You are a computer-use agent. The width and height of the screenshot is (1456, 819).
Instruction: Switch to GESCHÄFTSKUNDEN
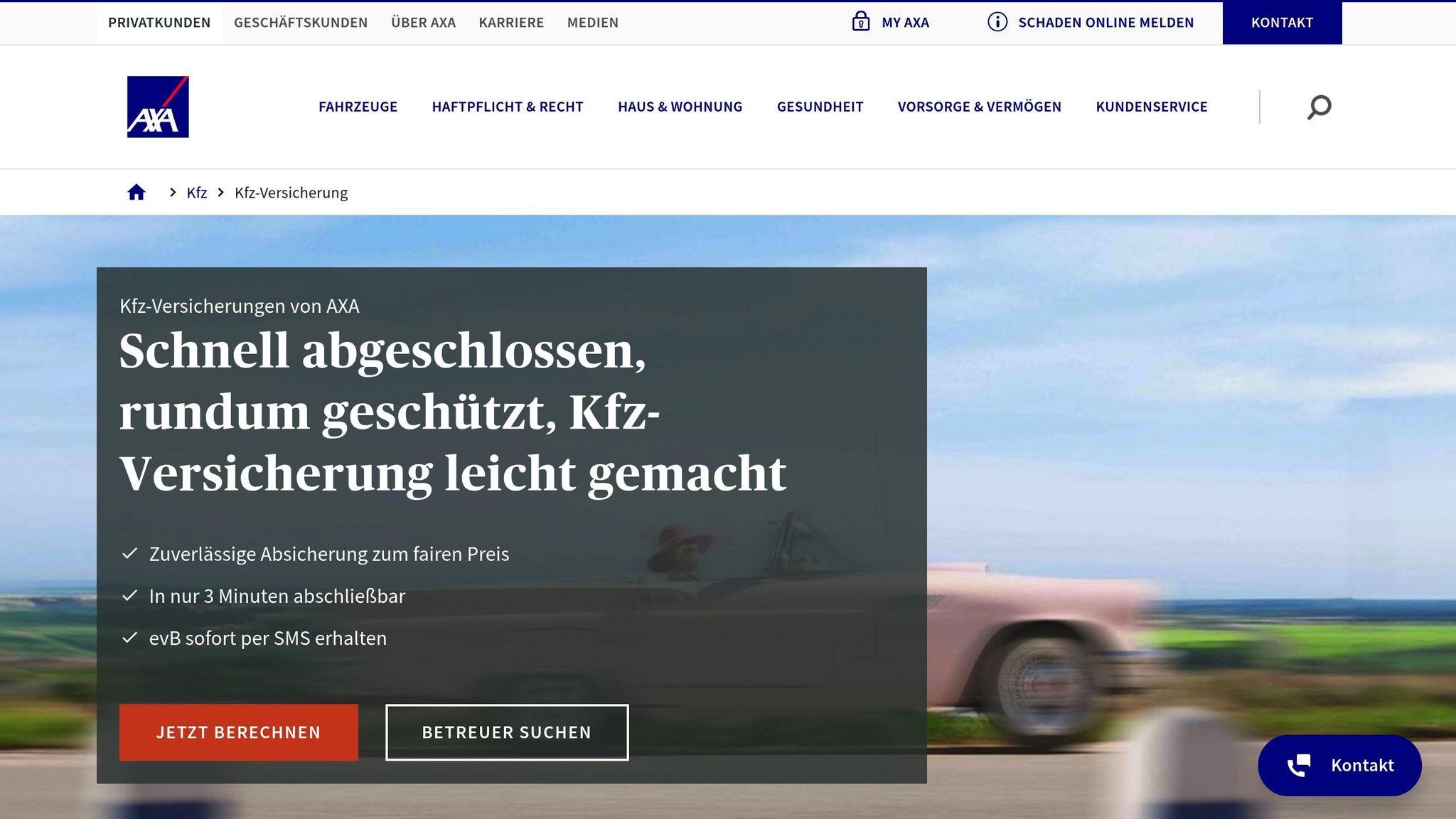coord(300,22)
